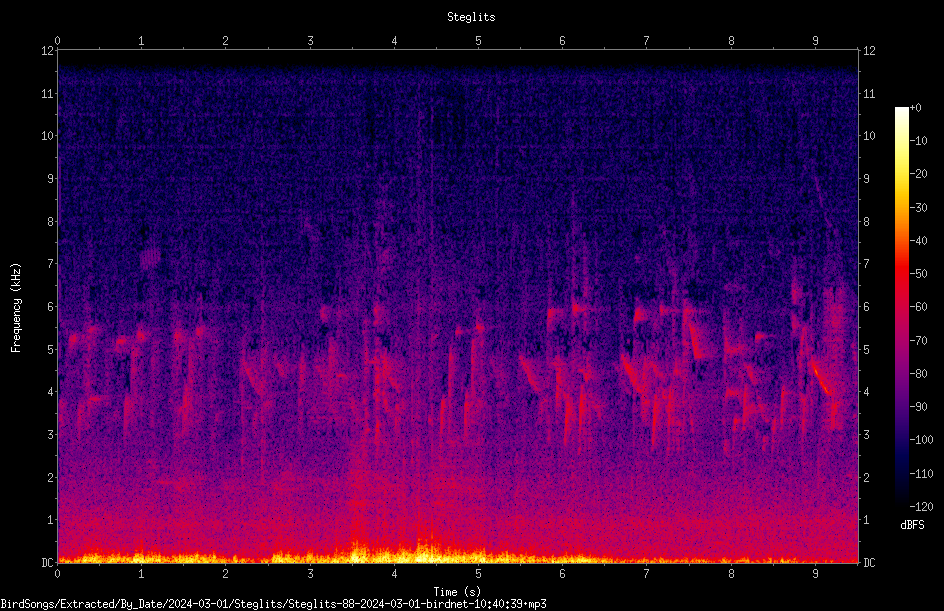Click the 8 kHz label on right axis
944x611 pixels.
[867, 222]
